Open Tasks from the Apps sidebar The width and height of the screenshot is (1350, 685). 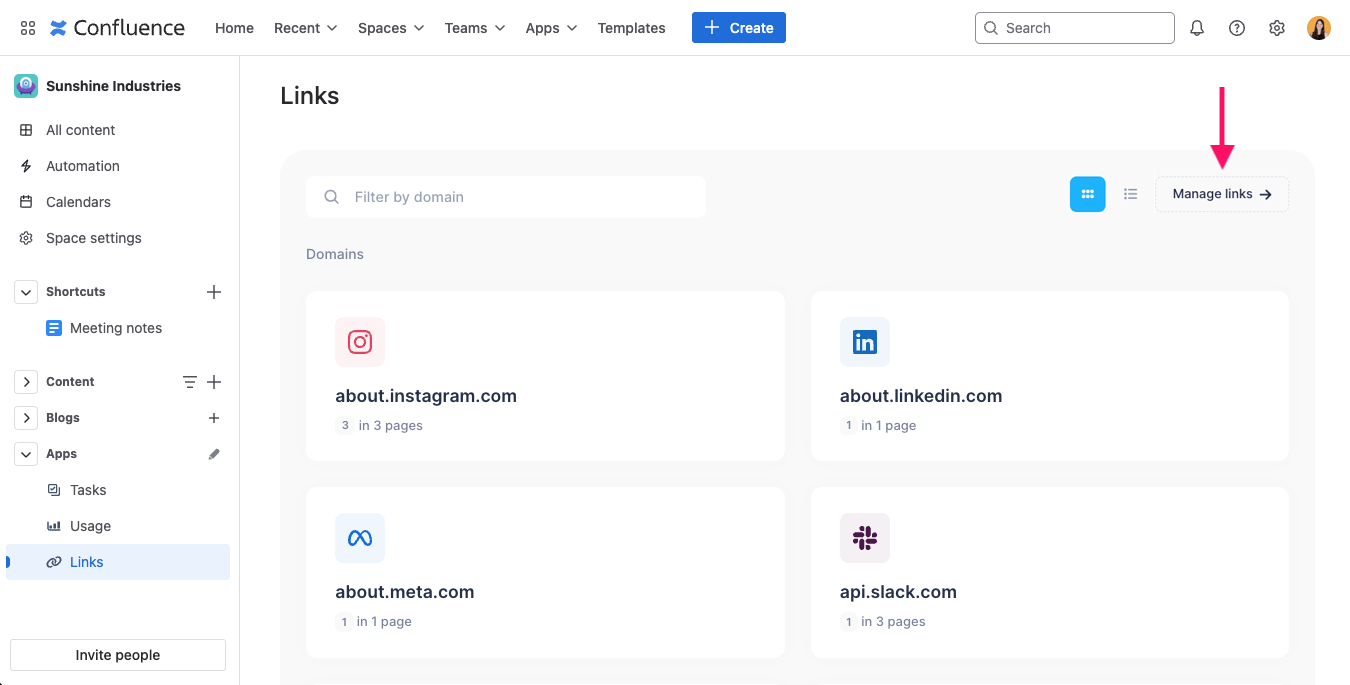pos(86,489)
